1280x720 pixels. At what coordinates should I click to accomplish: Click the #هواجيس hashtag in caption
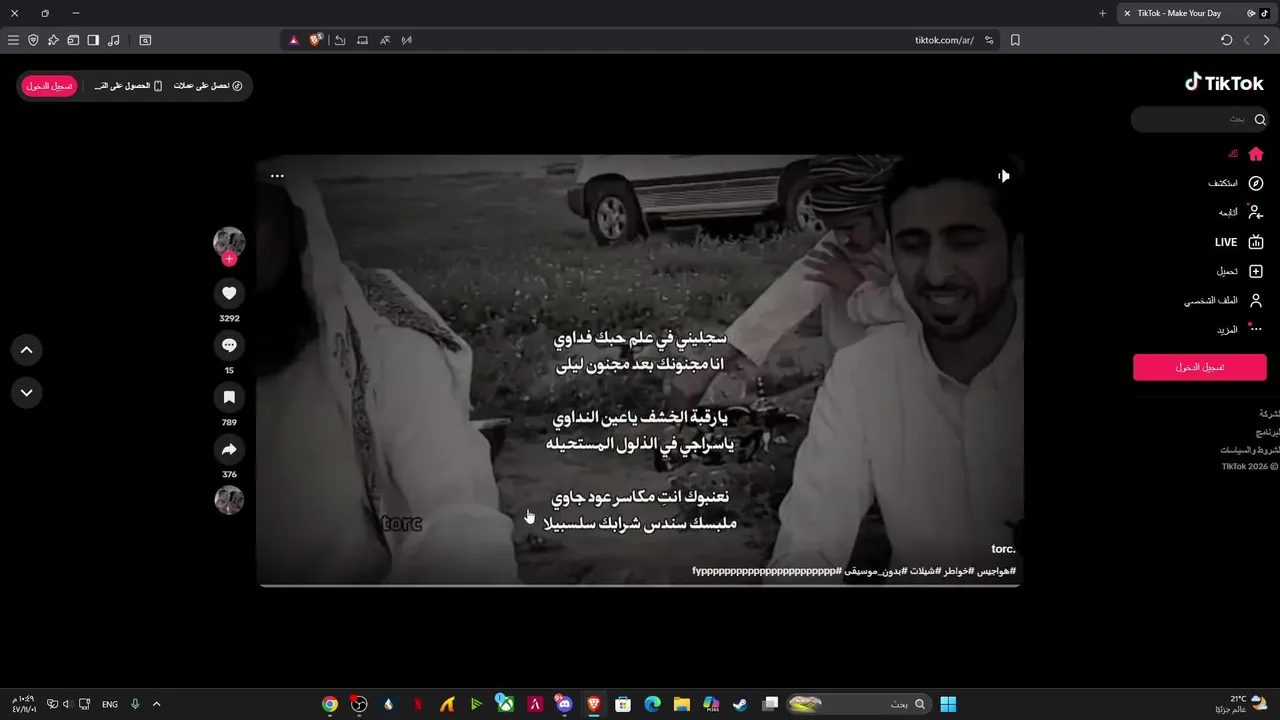(x=994, y=571)
